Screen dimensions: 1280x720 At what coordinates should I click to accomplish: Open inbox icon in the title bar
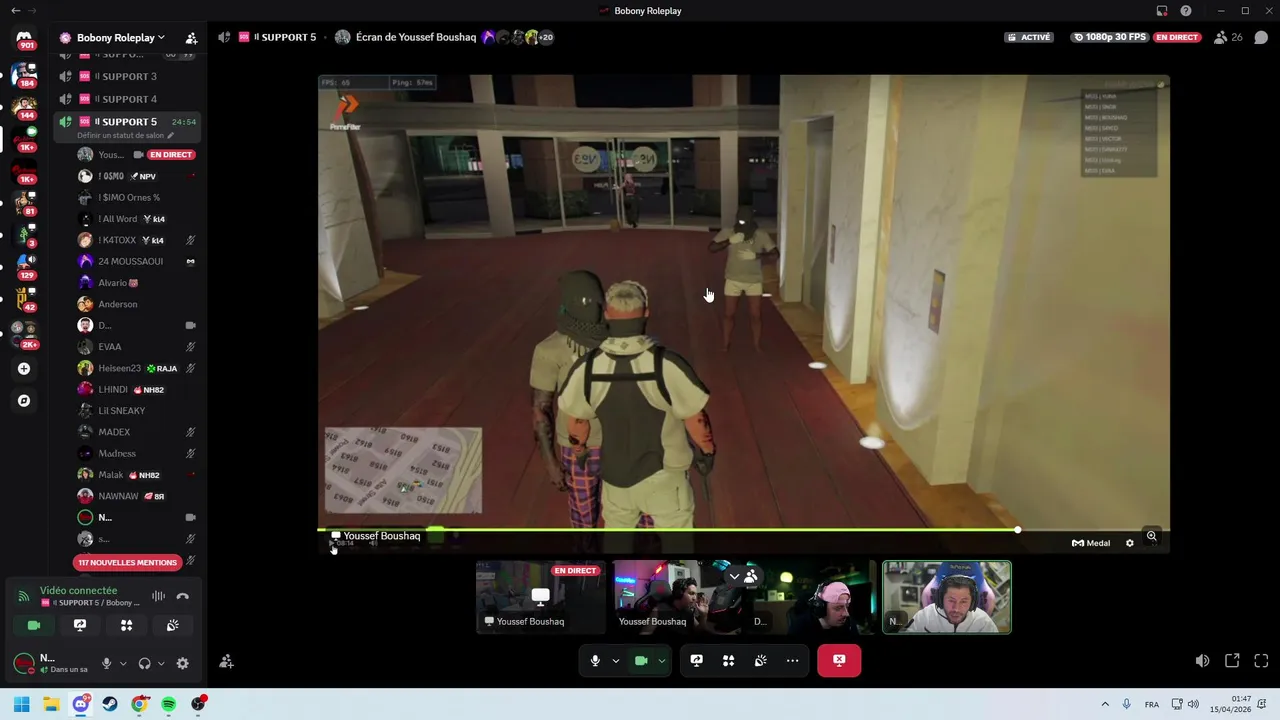1162,11
